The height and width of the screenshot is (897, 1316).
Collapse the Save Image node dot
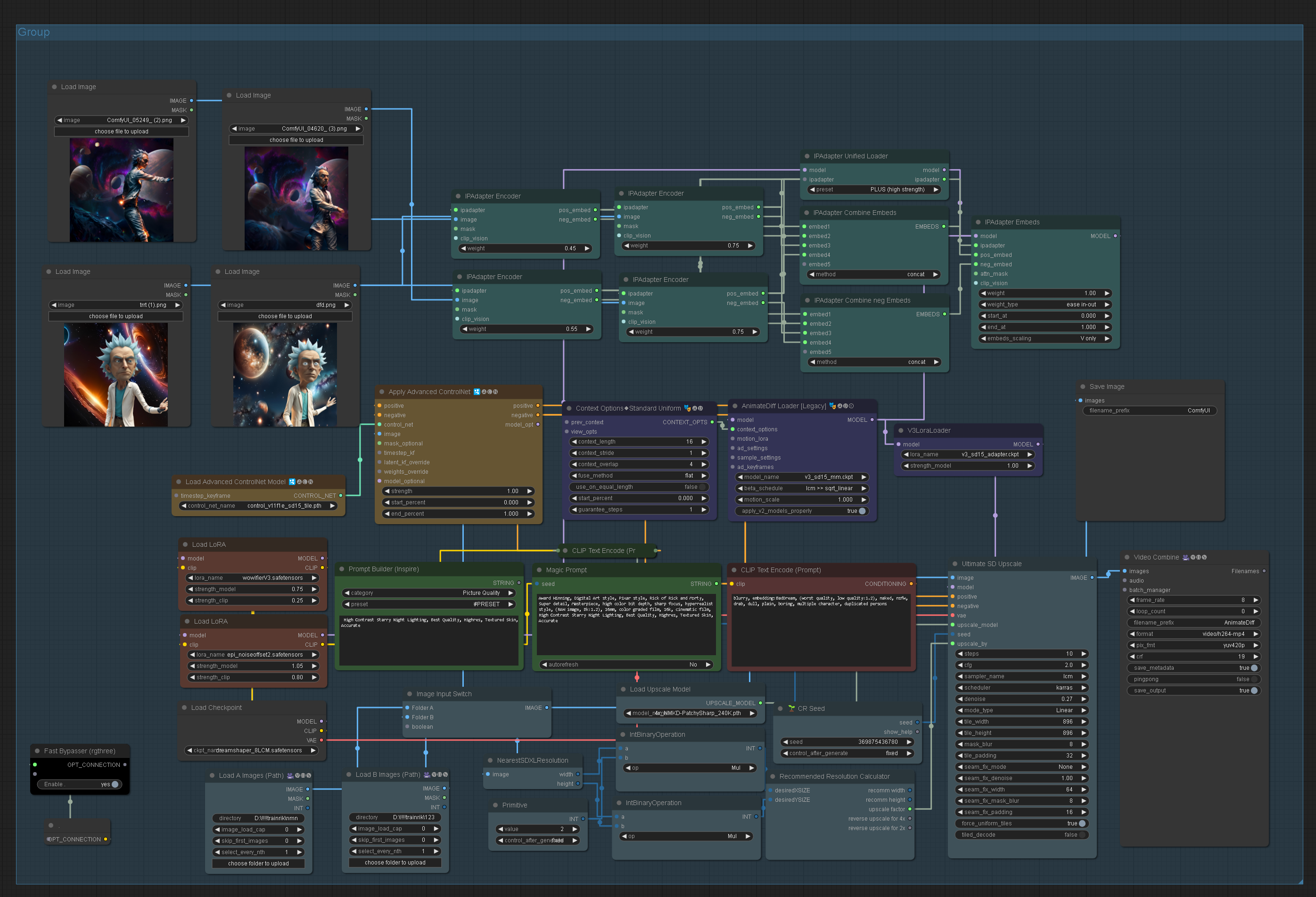(x=1083, y=387)
